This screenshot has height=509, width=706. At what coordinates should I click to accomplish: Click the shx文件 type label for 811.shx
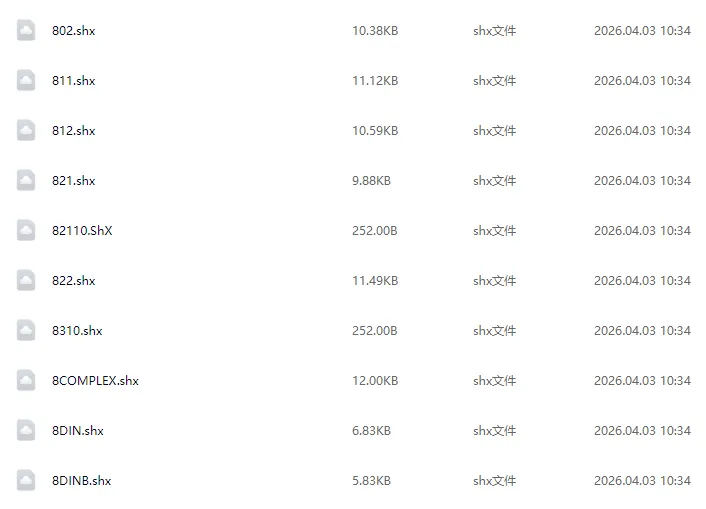494,81
